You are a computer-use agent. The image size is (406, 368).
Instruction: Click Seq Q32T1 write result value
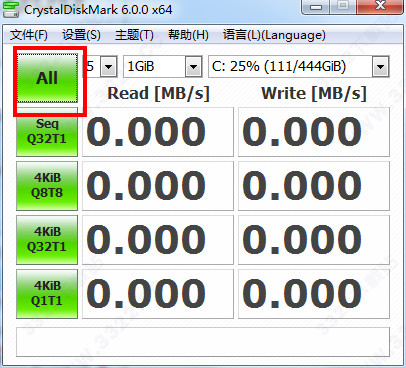314,132
